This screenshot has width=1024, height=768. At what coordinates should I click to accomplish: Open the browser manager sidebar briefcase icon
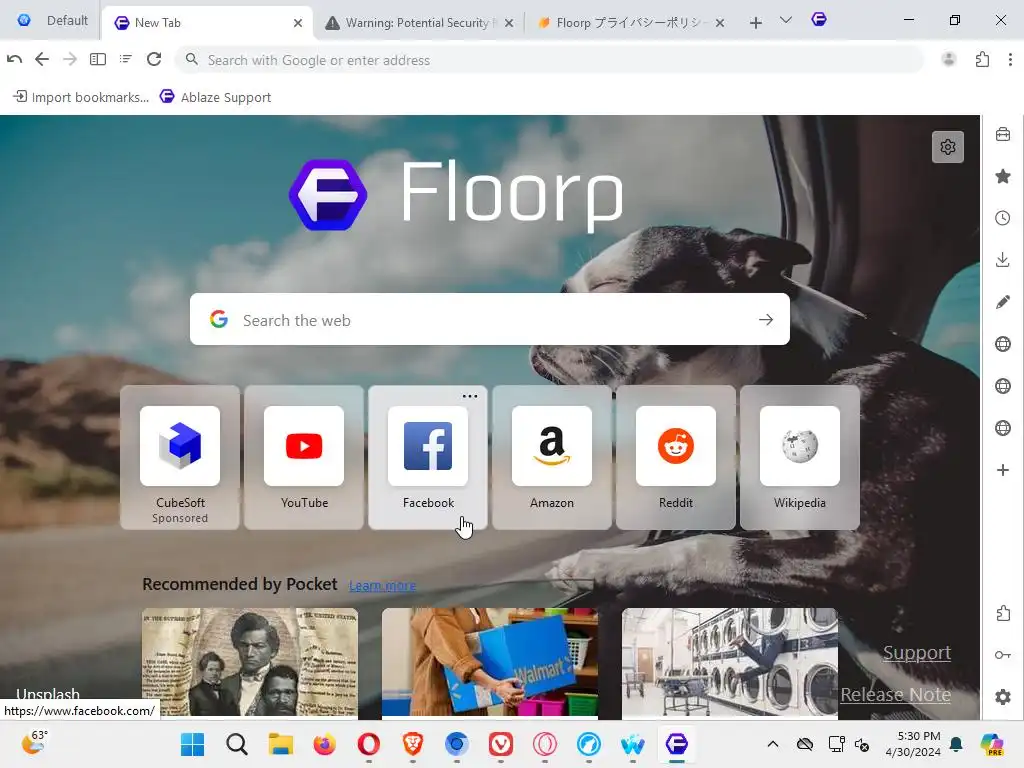pyautogui.click(x=1003, y=135)
